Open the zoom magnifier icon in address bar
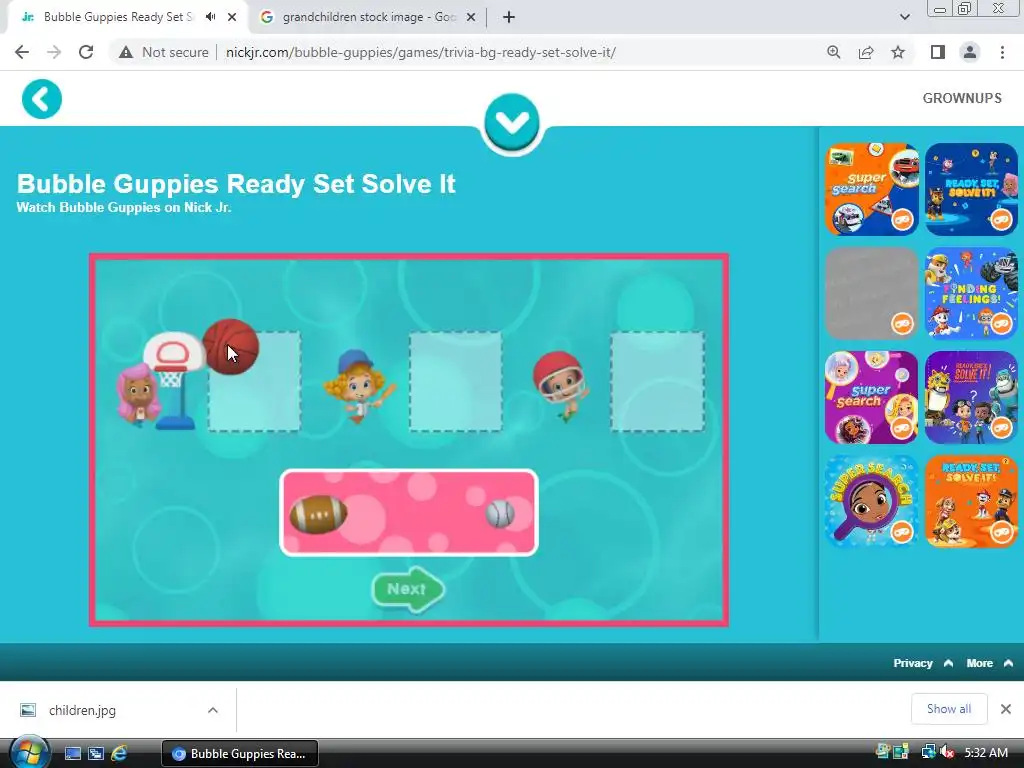 tap(833, 52)
